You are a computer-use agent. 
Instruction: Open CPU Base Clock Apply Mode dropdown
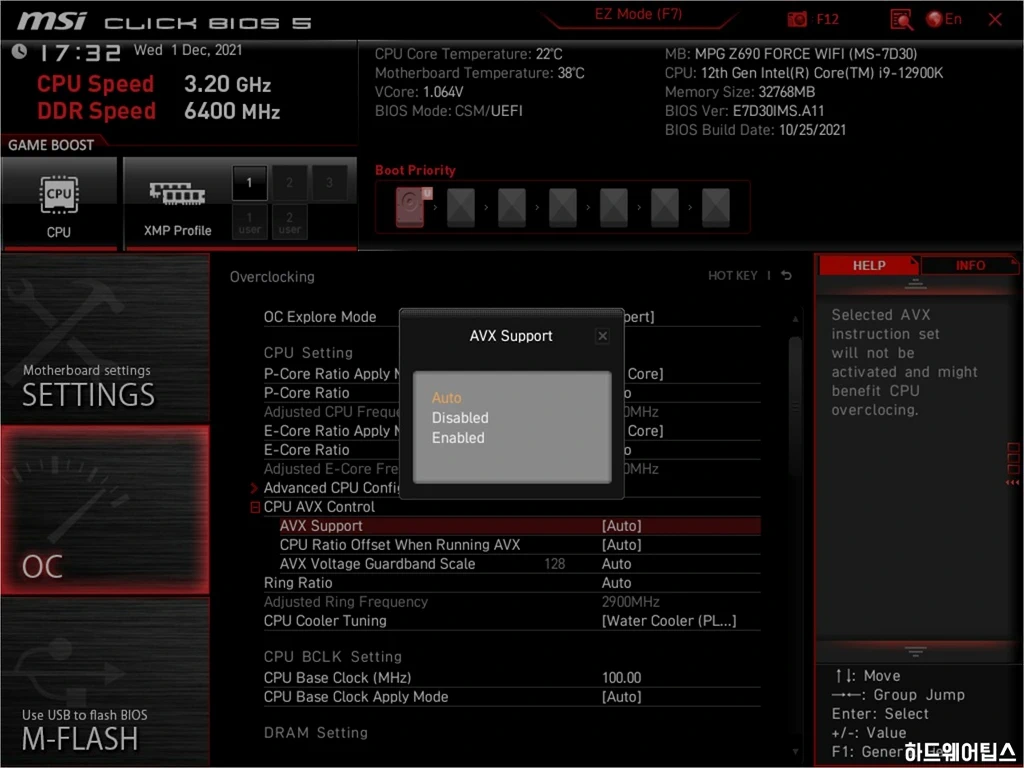coord(622,696)
